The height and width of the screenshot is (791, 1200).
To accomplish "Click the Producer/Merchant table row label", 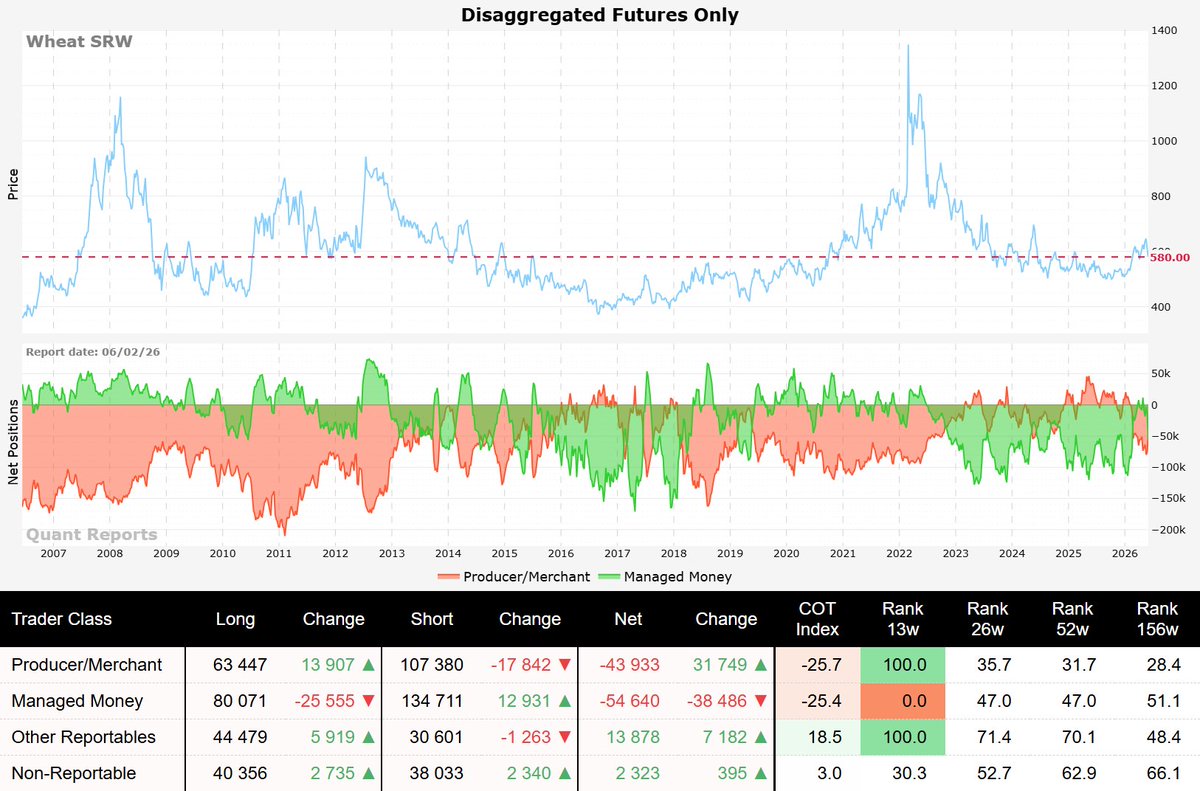I will 86,665.
